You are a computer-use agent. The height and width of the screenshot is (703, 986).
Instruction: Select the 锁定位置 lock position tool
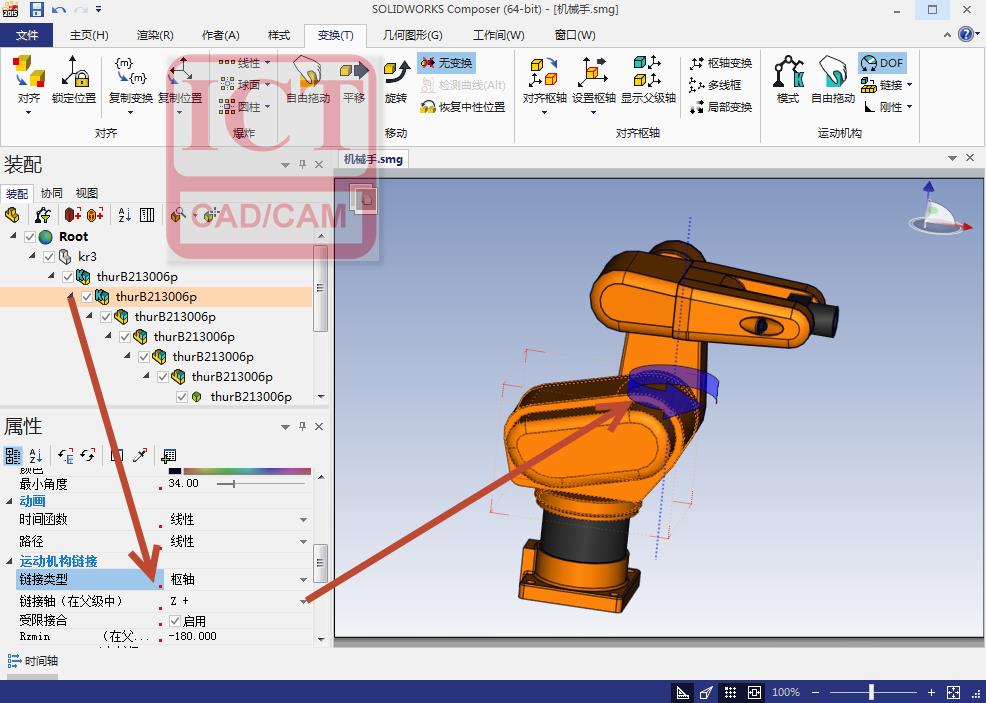74,76
